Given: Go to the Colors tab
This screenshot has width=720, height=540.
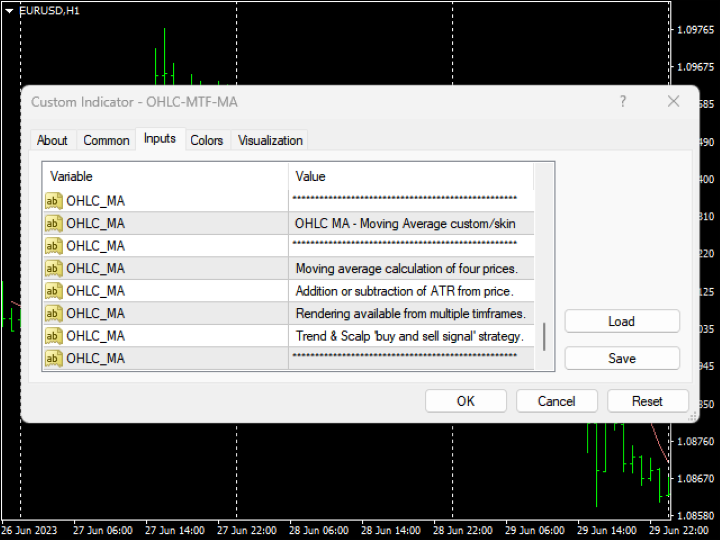Looking at the screenshot, I should [207, 140].
